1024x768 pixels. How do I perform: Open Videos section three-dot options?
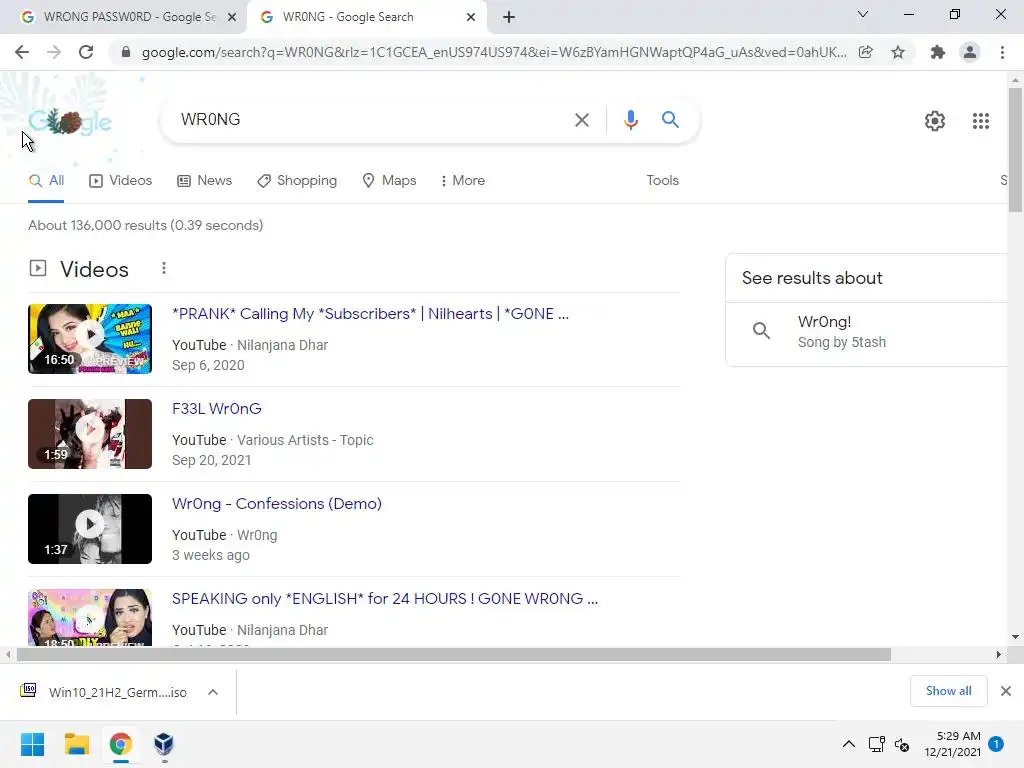[164, 268]
